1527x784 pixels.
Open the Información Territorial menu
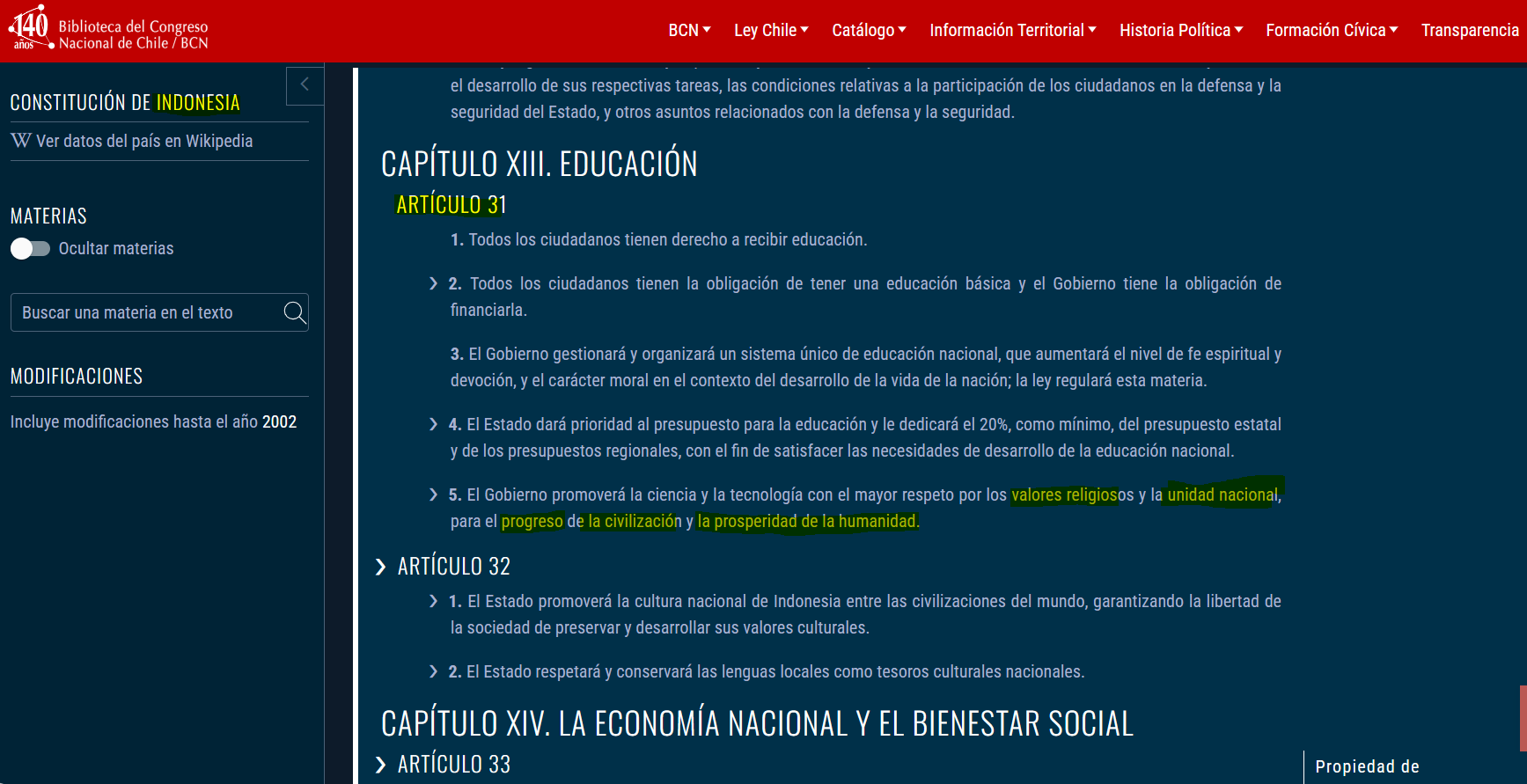tap(1013, 31)
